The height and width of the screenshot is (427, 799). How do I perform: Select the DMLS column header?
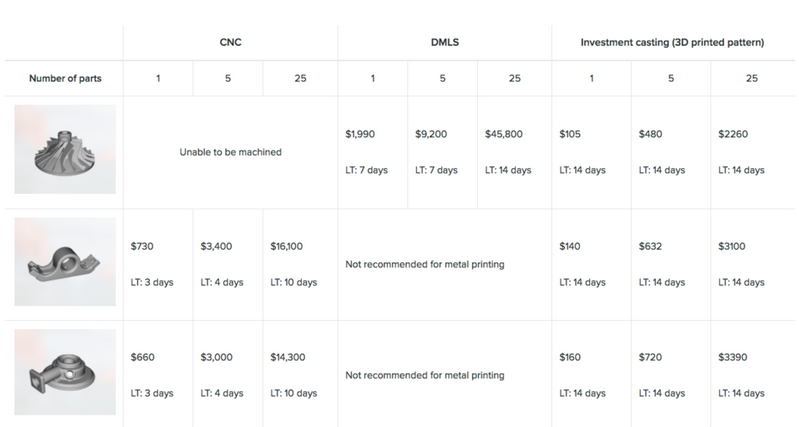click(445, 42)
